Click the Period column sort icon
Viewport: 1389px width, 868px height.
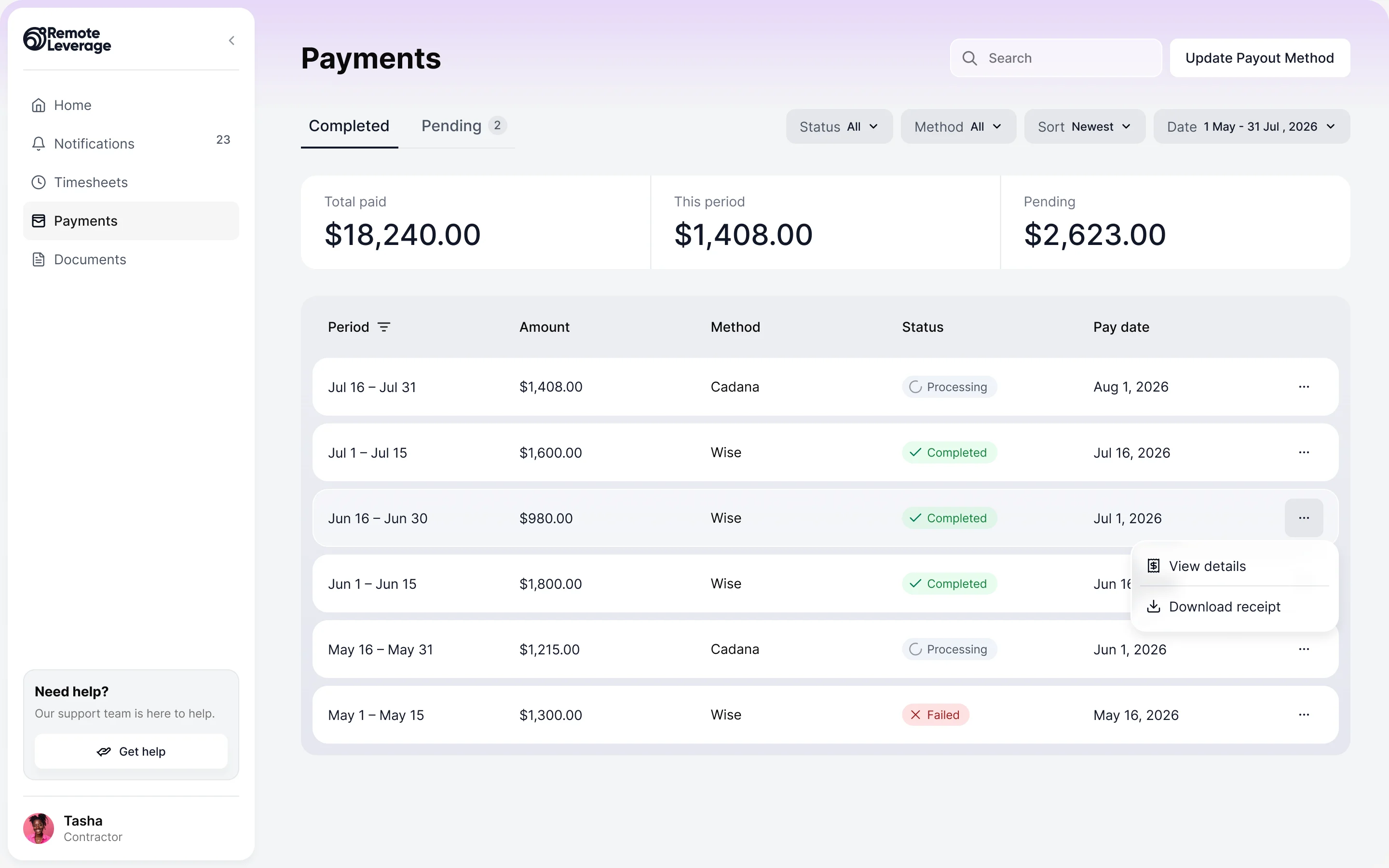tap(384, 327)
